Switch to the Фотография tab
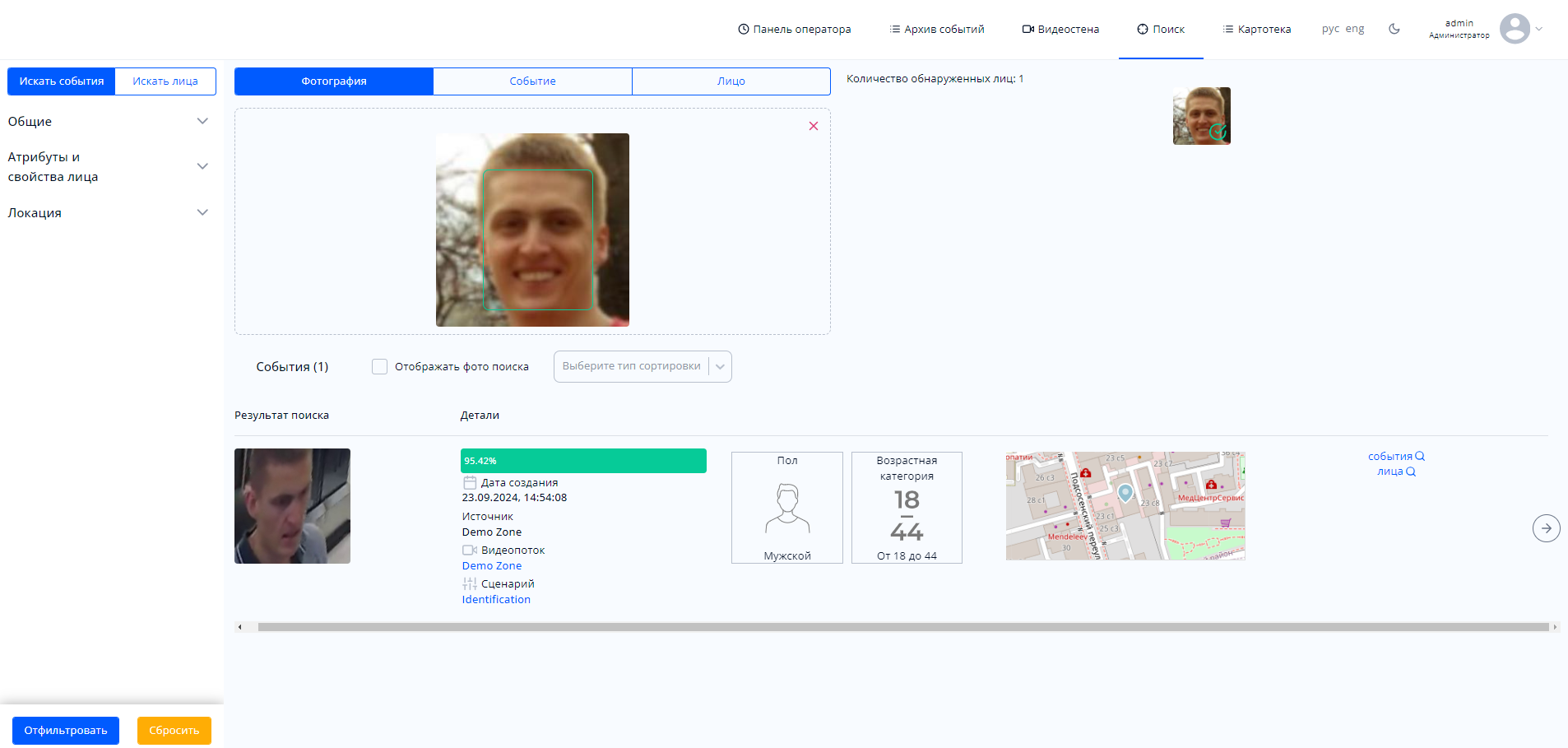The image size is (1568, 748). [x=334, y=81]
